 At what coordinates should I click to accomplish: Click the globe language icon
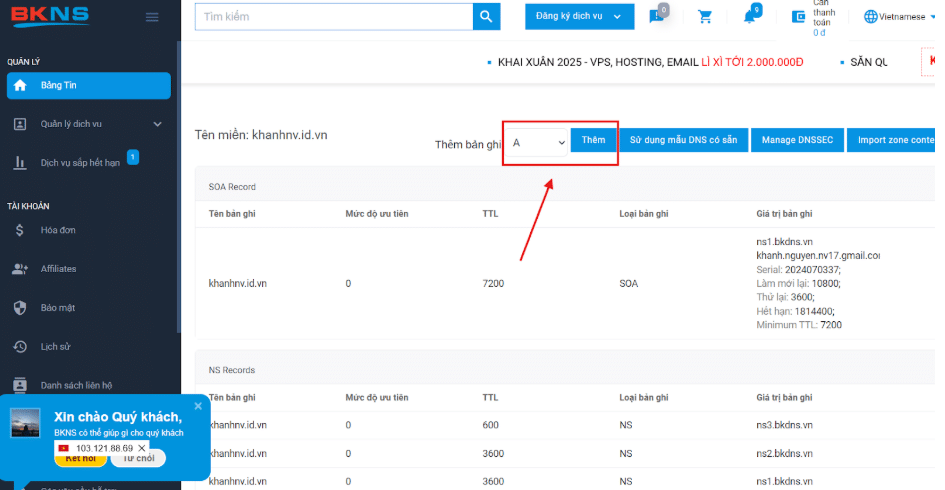(870, 17)
